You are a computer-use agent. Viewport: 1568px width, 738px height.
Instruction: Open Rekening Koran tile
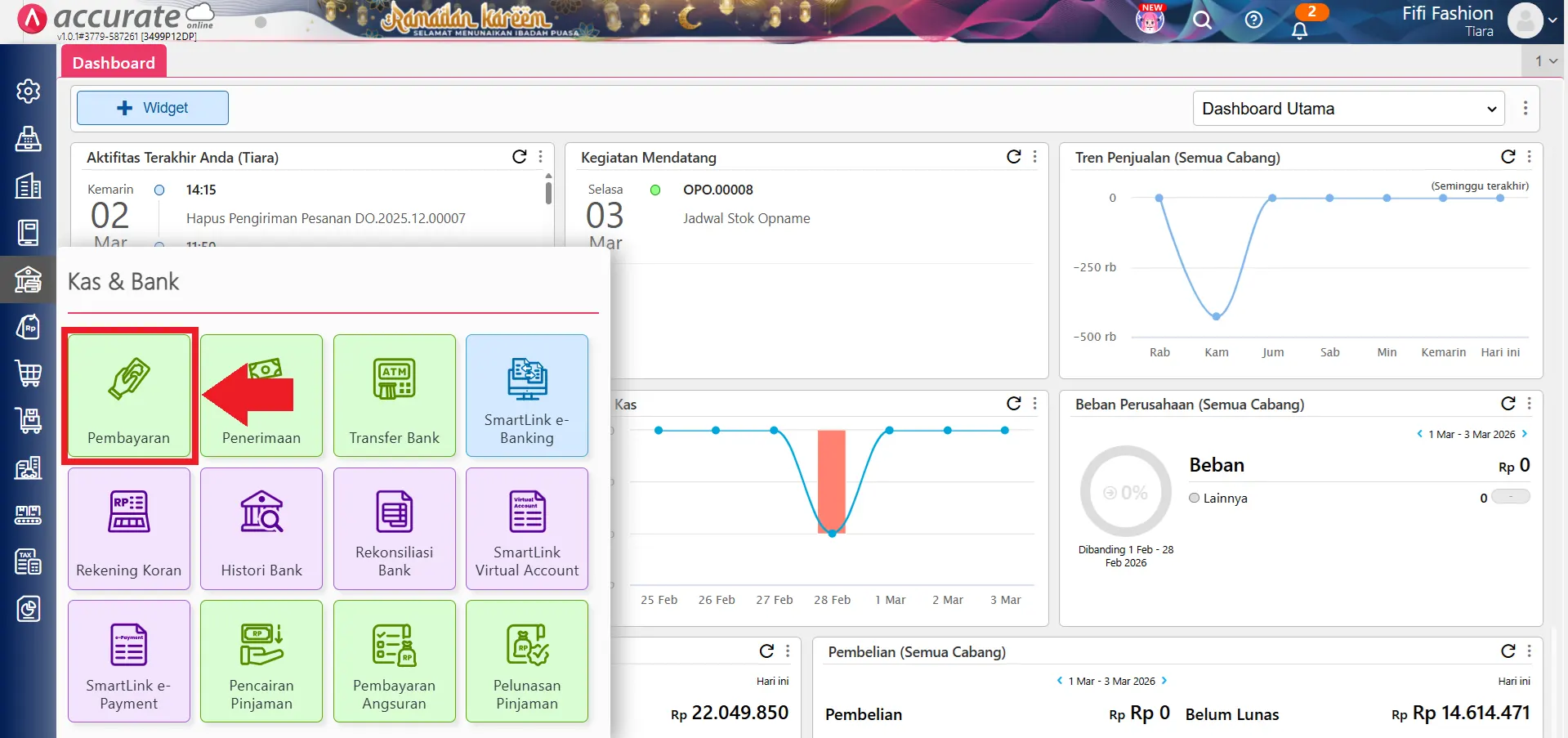pyautogui.click(x=129, y=528)
